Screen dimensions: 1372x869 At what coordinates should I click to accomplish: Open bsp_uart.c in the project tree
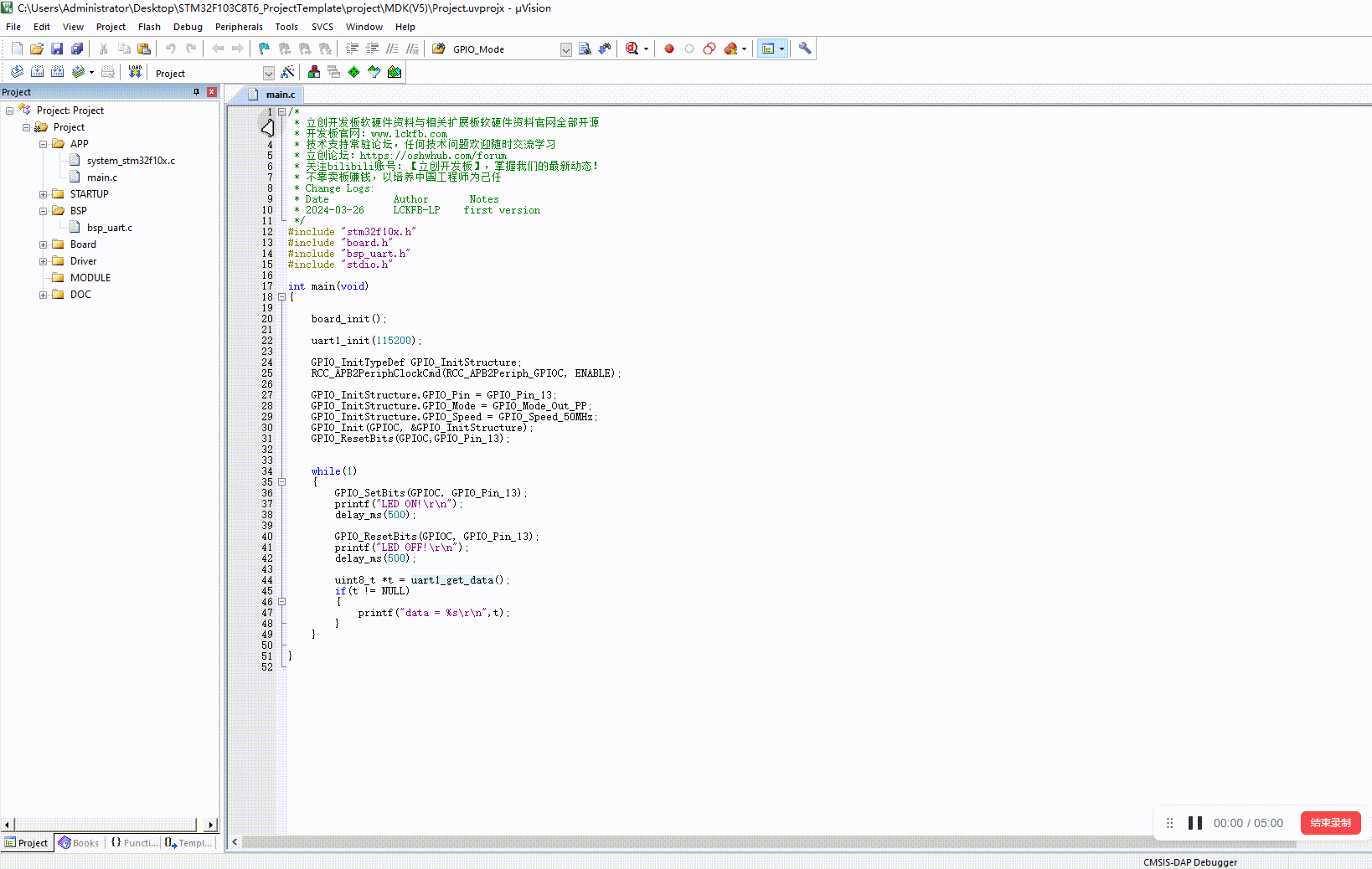109,228
